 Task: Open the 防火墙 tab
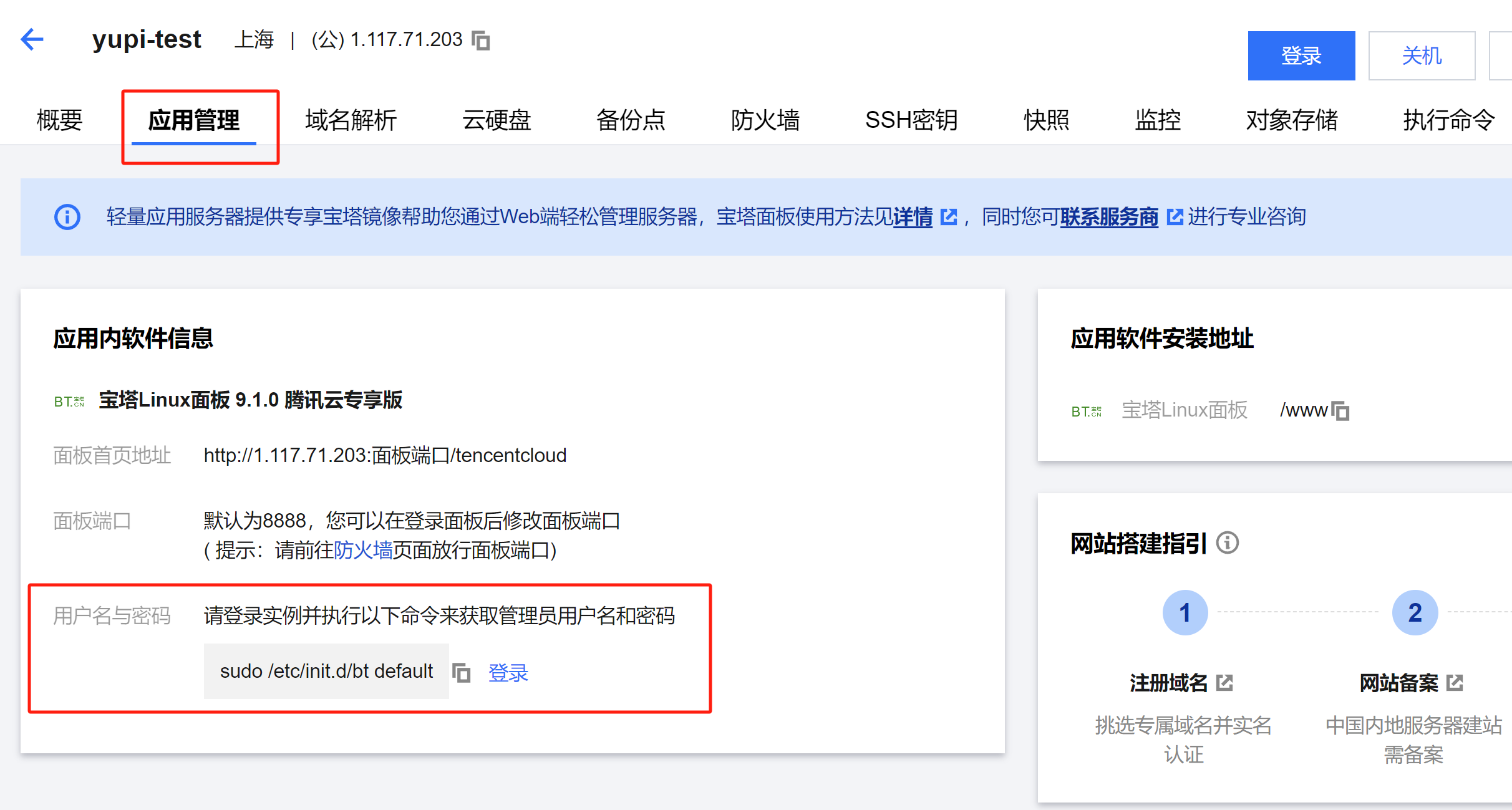(x=765, y=120)
